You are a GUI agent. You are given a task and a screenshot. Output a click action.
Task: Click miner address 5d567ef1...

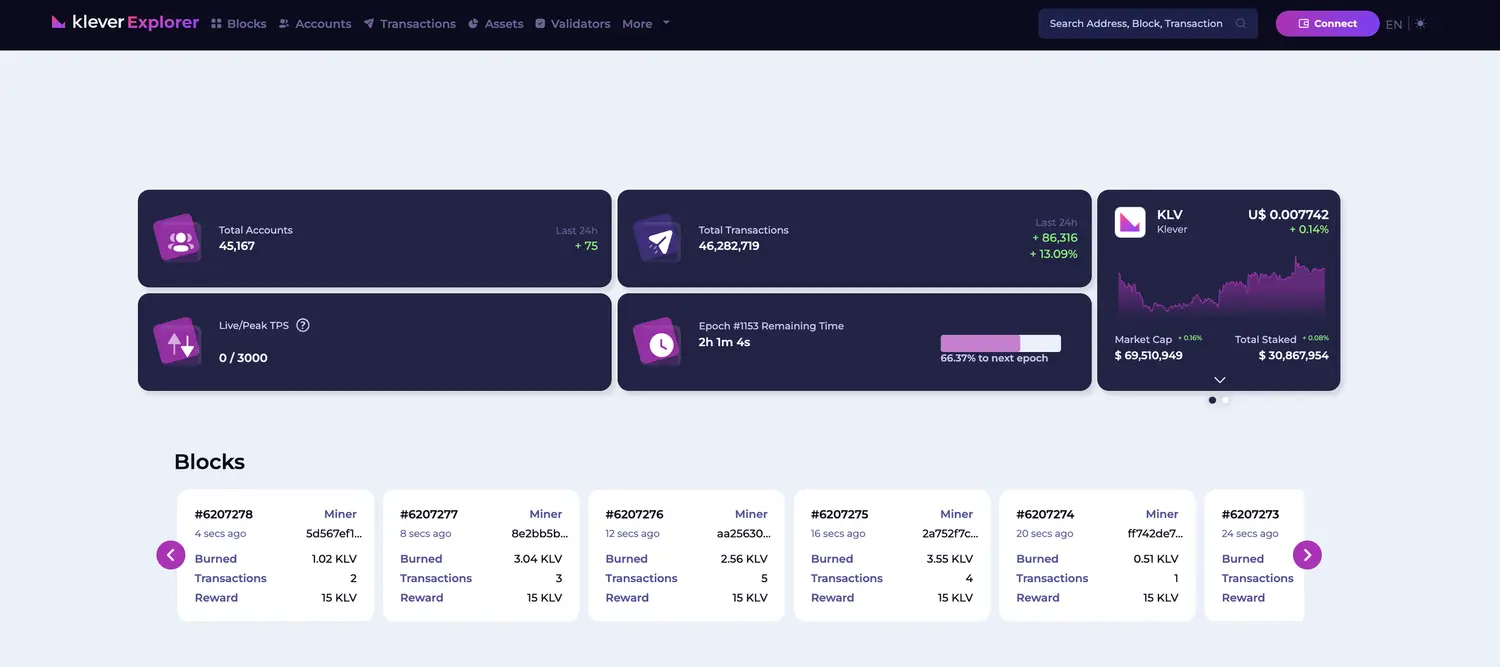[334, 533]
